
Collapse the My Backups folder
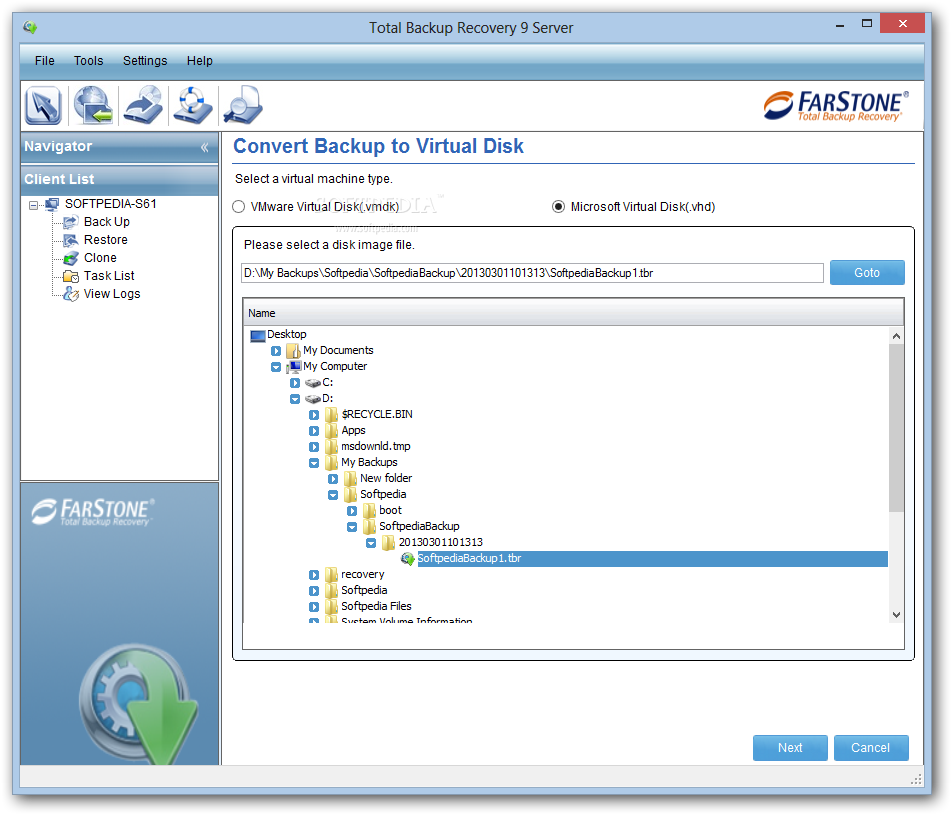click(314, 463)
